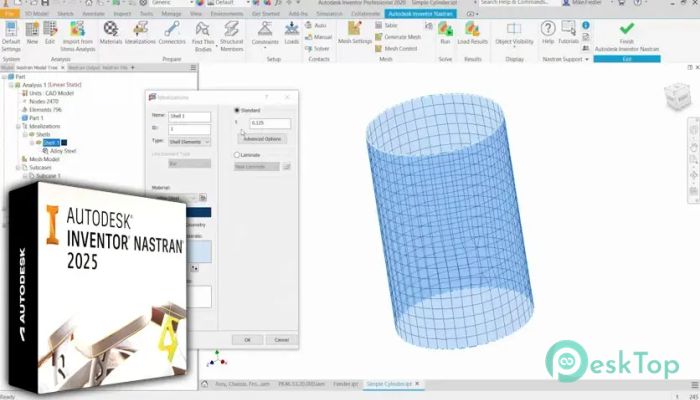Viewport: 700px width, 400px height.
Task: Collapse the Idealizations tree node
Action: tap(18, 126)
